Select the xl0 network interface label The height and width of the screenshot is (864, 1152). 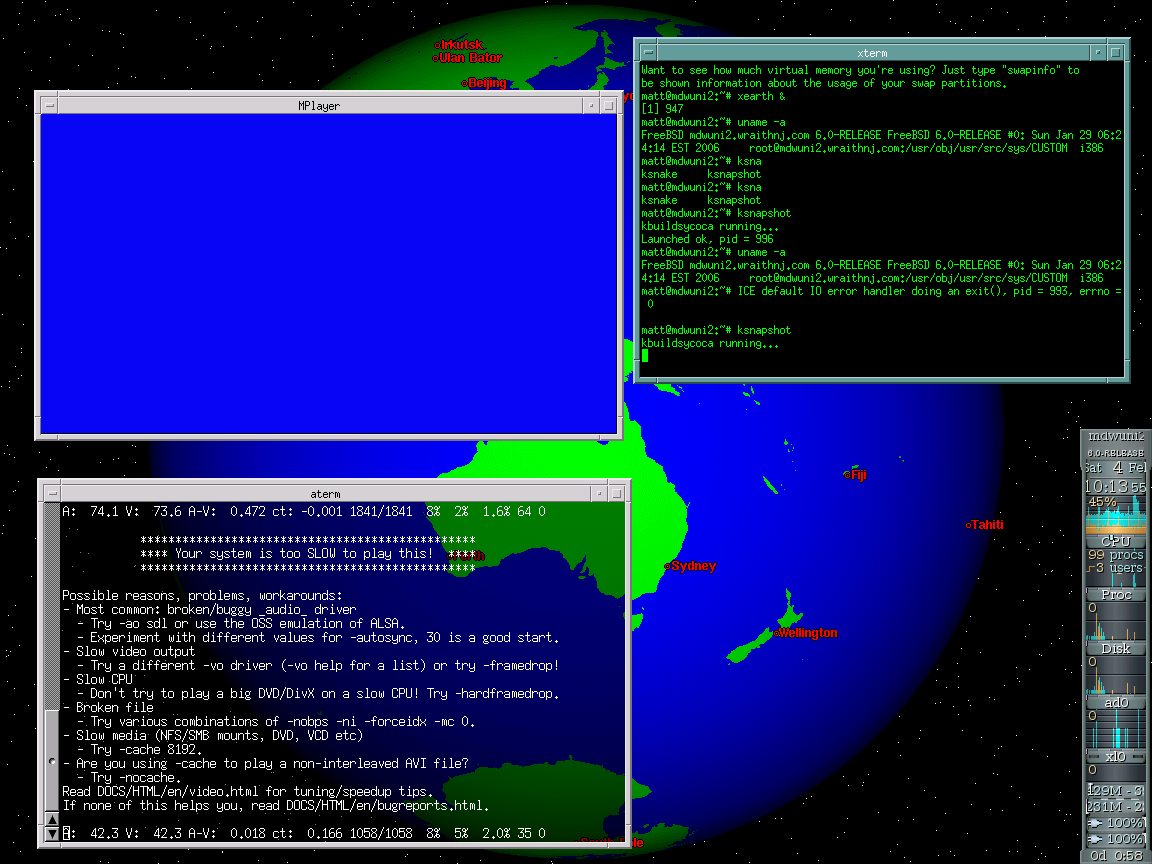(1115, 756)
